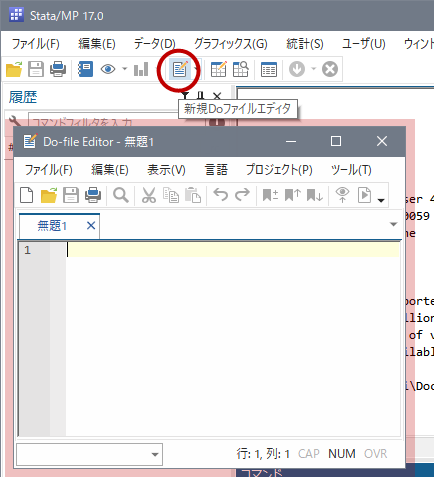Screen dimensions: 434x477
Task: Click the Save icon in Stata main toolbar
Action: [36, 69]
